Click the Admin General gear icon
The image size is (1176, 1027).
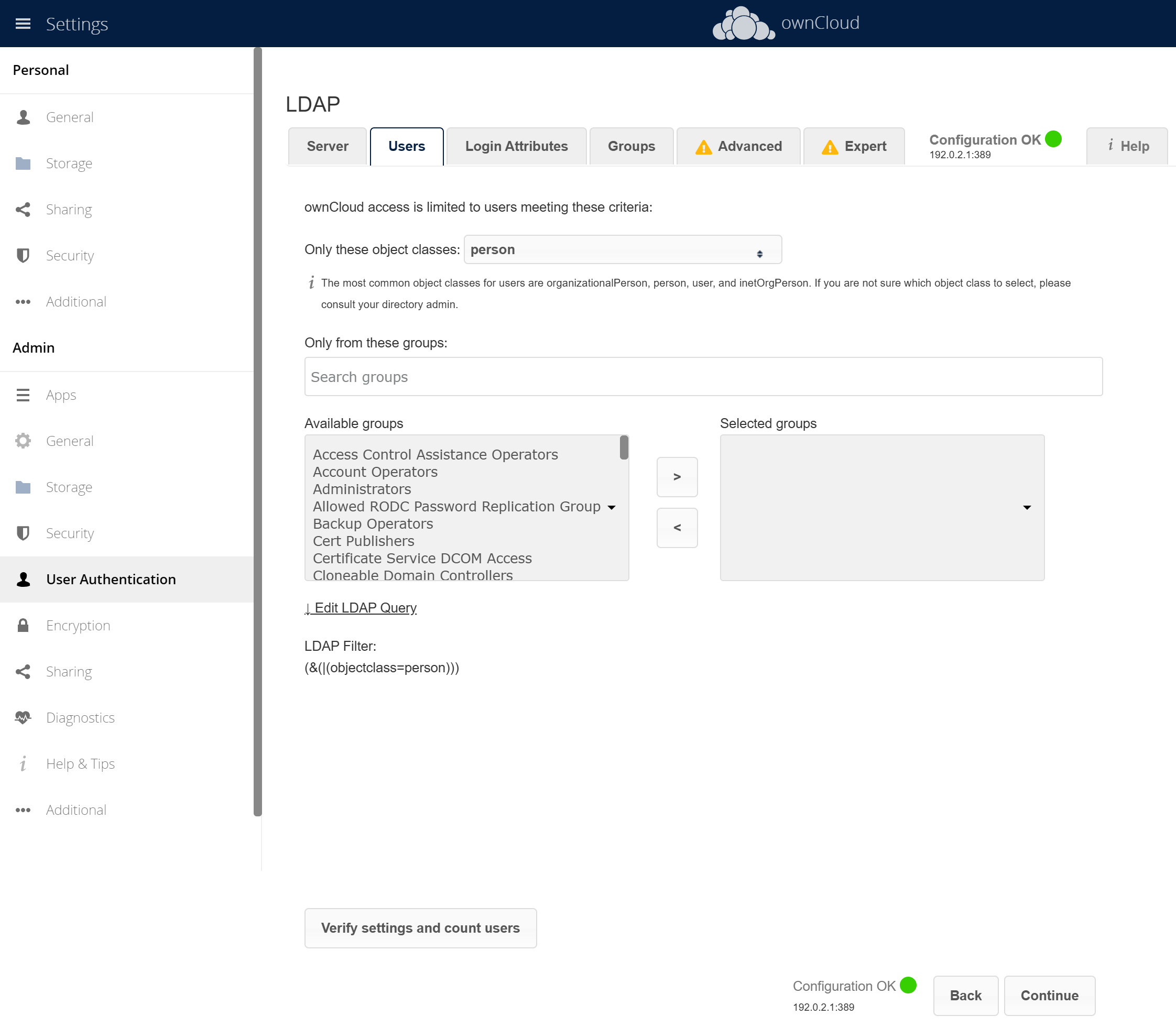tap(23, 441)
